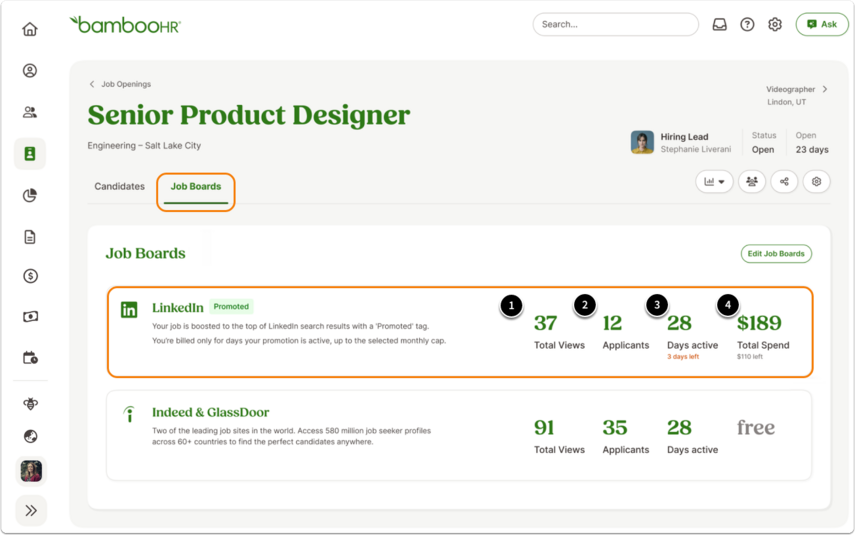Open the chart reports dropdown button
Screen dimensions: 855x535
point(714,182)
